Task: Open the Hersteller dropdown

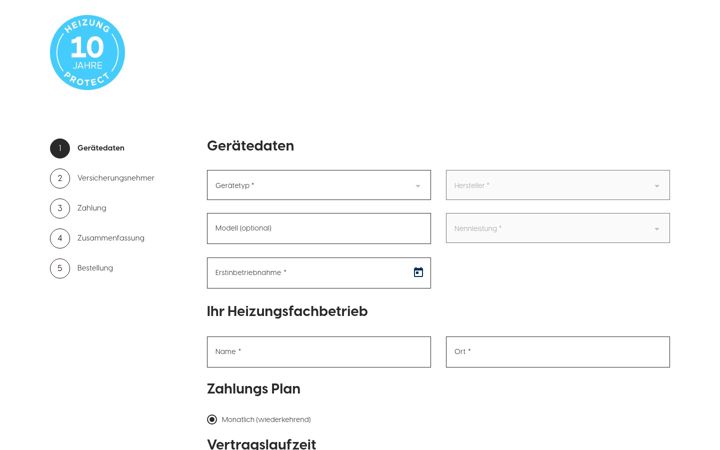Action: coord(557,185)
